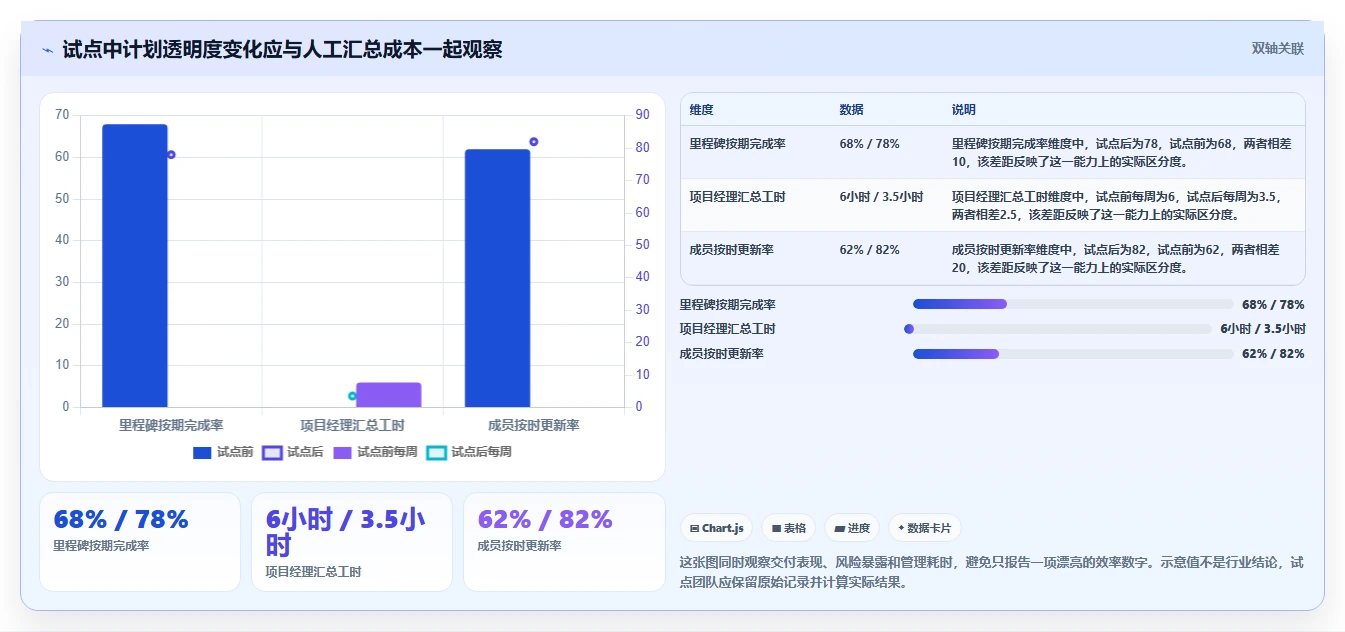Click the footer note starting 这张图同时观察
This screenshot has width=1345, height=632.
tap(991, 572)
